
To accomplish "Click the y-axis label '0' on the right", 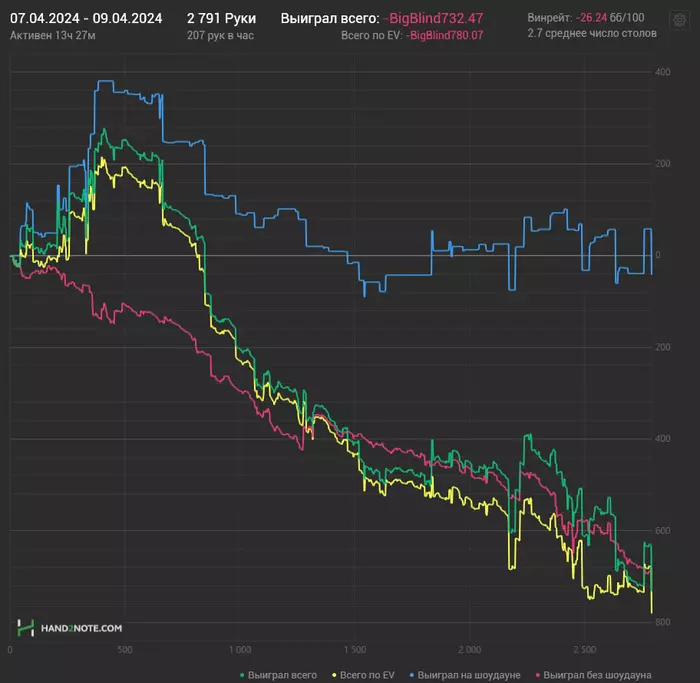I will (x=658, y=255).
